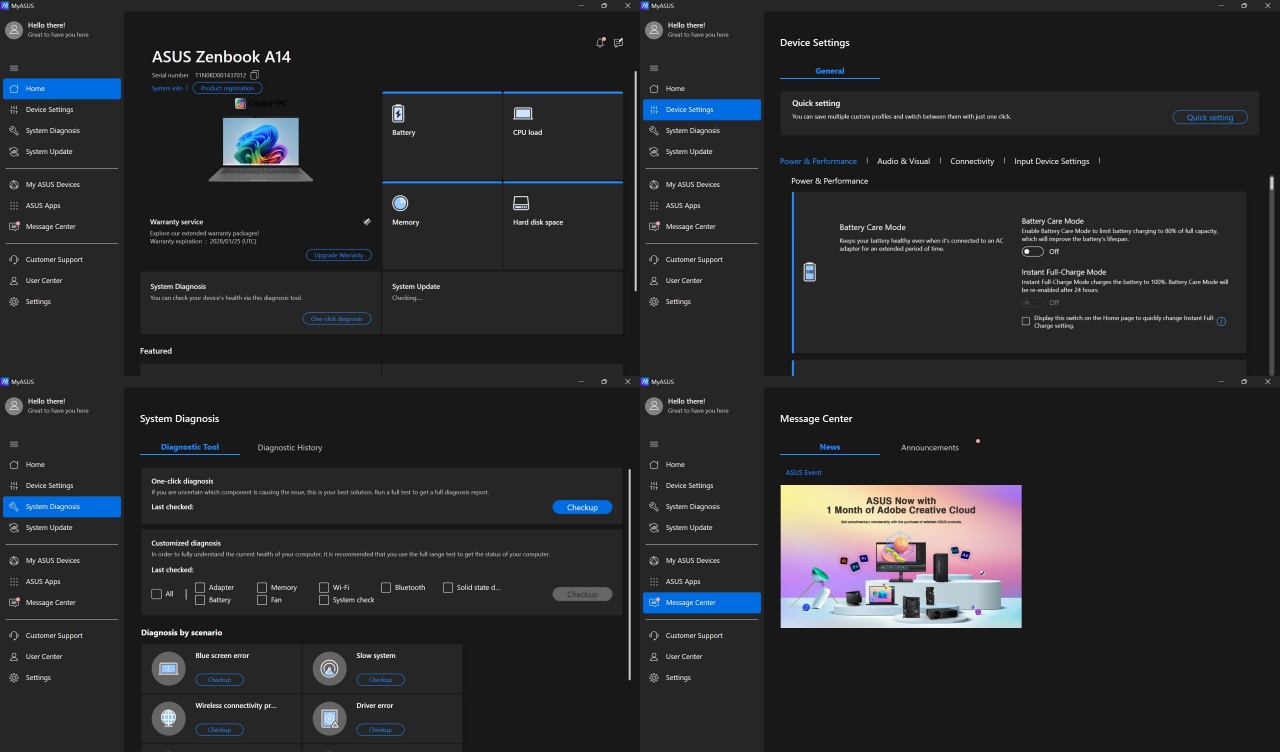Select the General tab in Device Settings
The width and height of the screenshot is (1280, 752).
[830, 71]
